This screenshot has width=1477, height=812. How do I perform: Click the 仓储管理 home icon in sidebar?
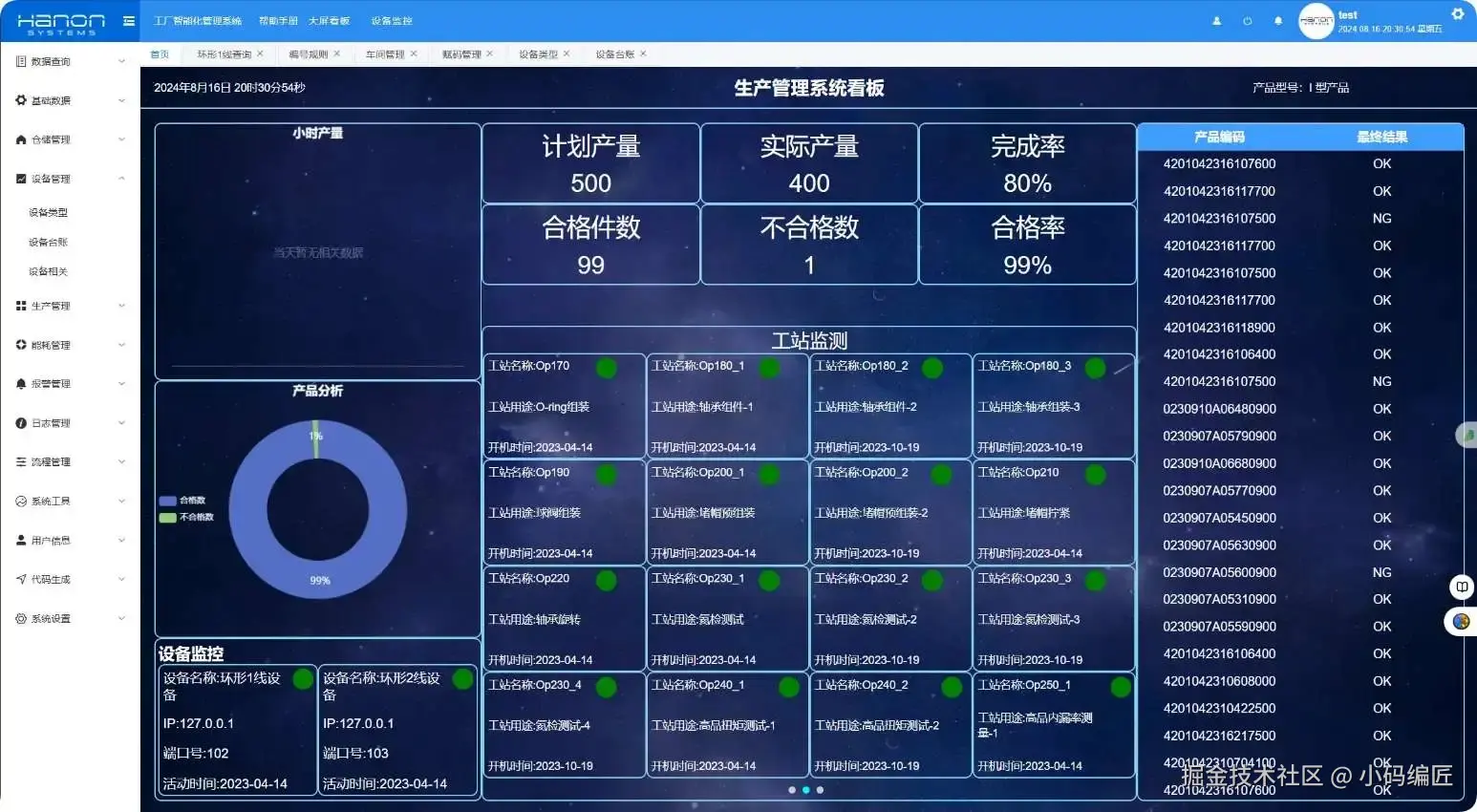(21, 139)
